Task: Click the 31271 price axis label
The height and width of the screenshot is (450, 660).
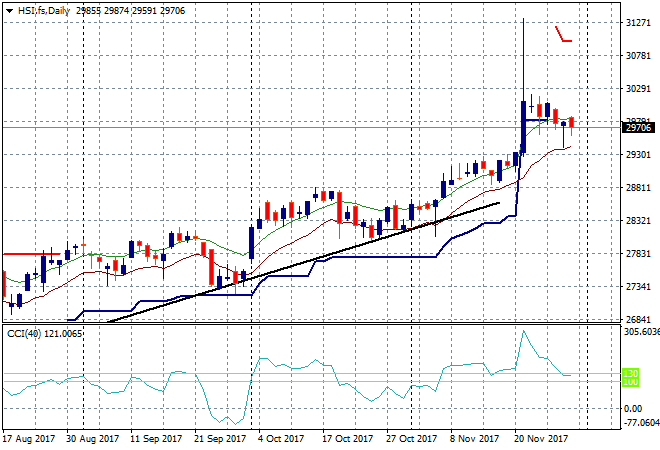Action: click(638, 22)
